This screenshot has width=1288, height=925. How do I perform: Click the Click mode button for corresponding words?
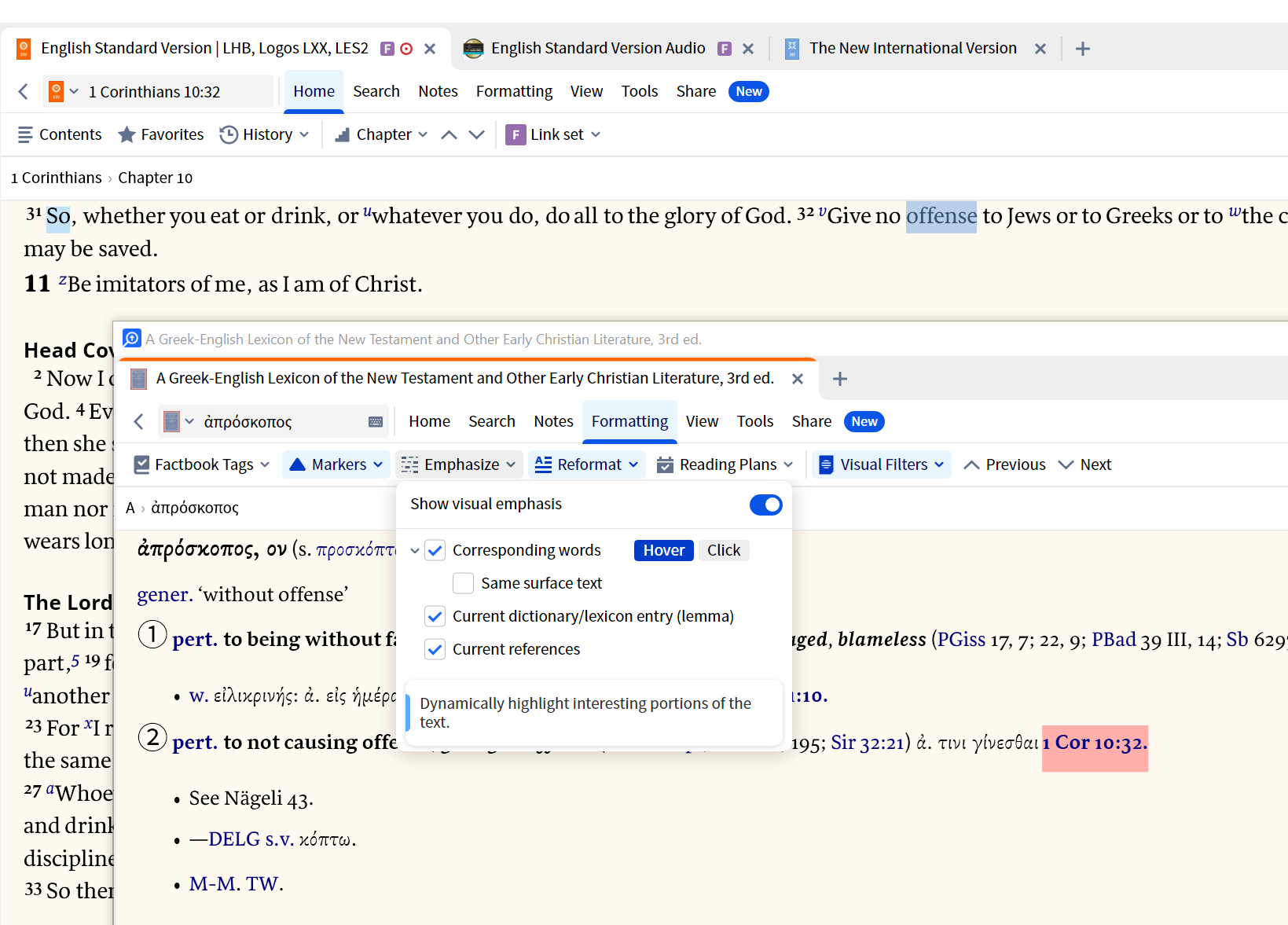tap(723, 550)
